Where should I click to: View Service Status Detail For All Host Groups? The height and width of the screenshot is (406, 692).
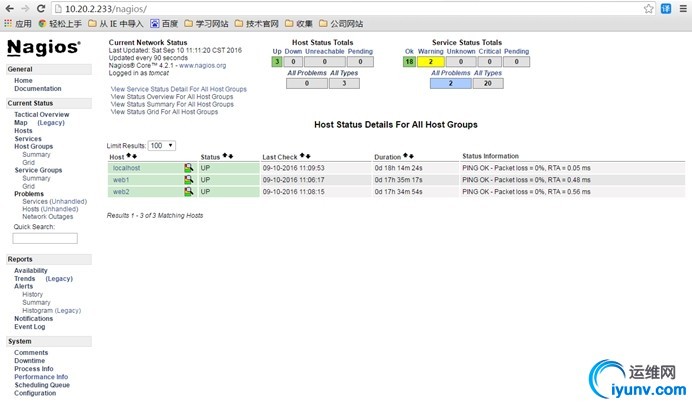[x=179, y=89]
